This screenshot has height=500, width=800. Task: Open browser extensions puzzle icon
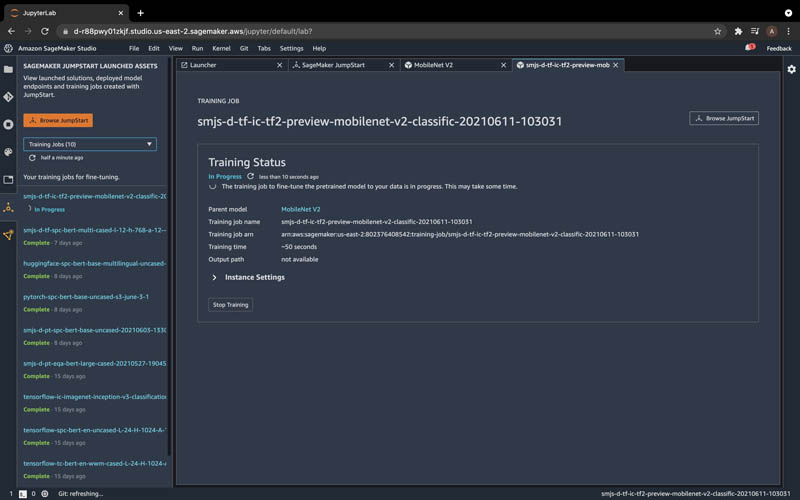tap(738, 31)
